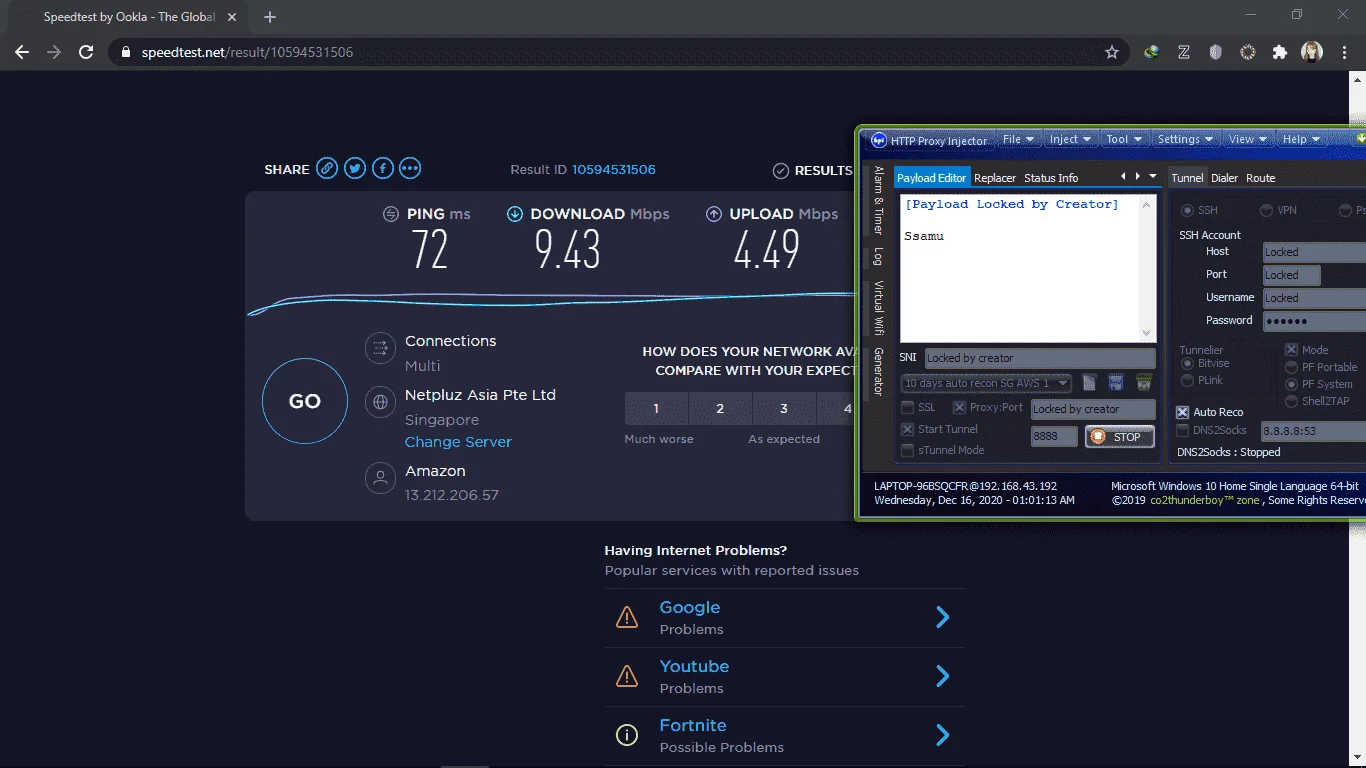Share the result on Facebook

pos(383,169)
